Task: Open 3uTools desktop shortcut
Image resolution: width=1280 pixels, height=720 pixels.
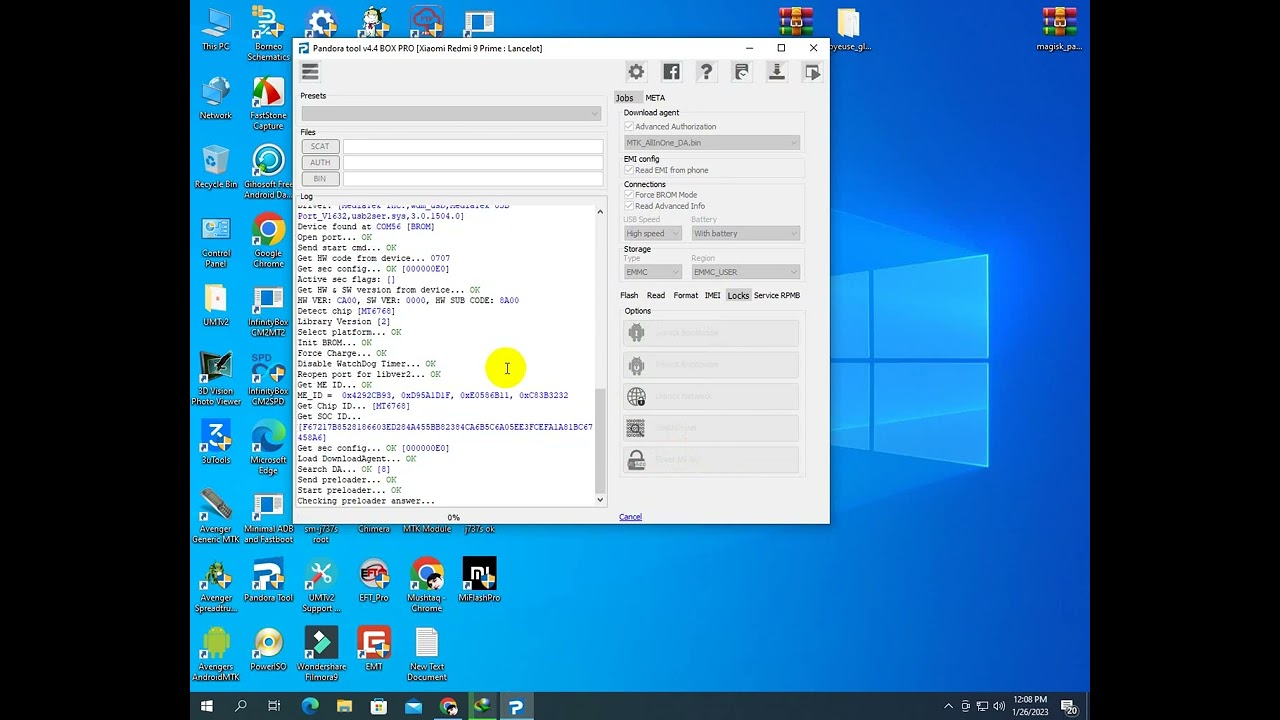Action: click(x=216, y=442)
